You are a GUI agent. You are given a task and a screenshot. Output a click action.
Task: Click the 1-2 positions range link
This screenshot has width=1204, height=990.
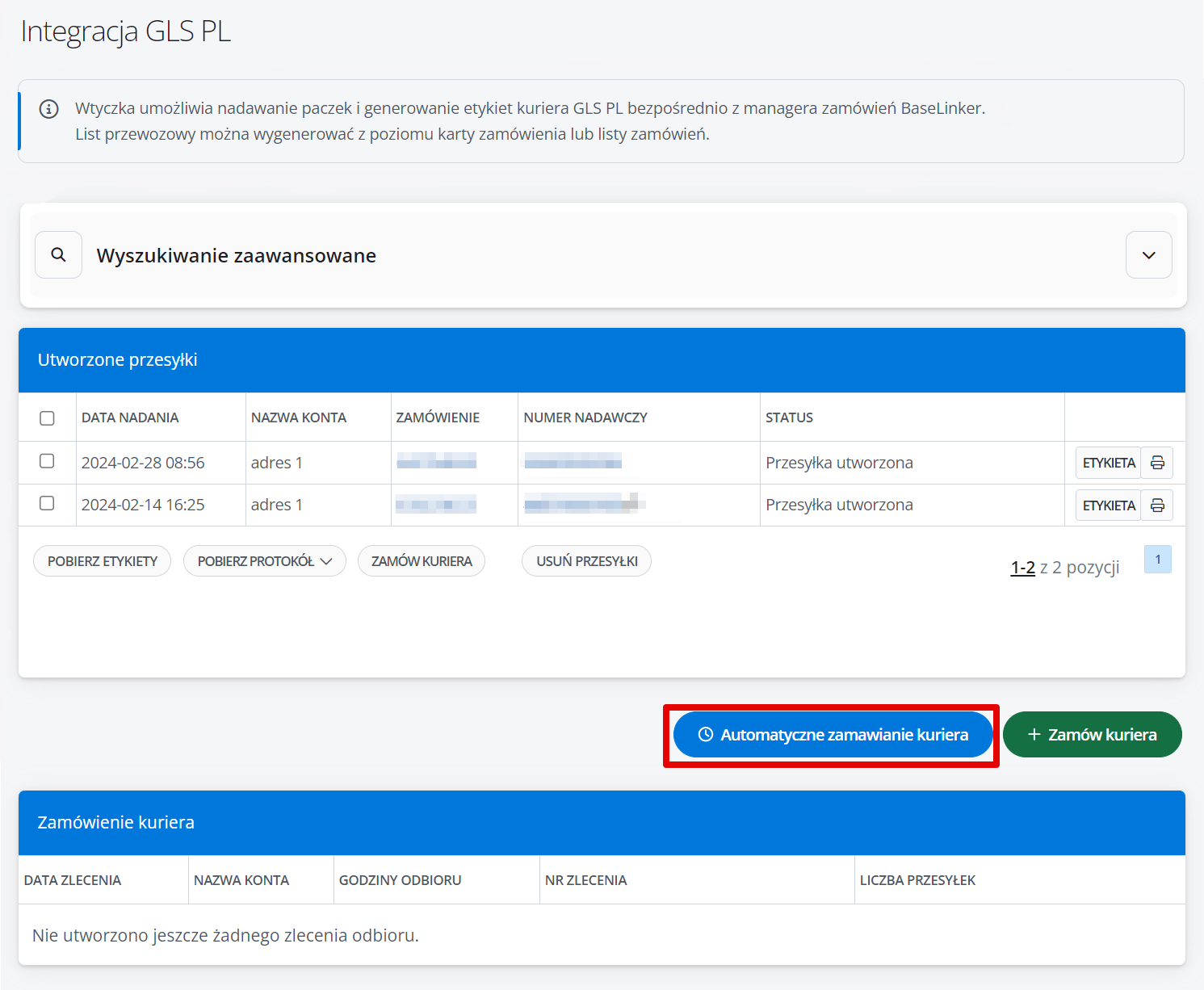(1022, 568)
